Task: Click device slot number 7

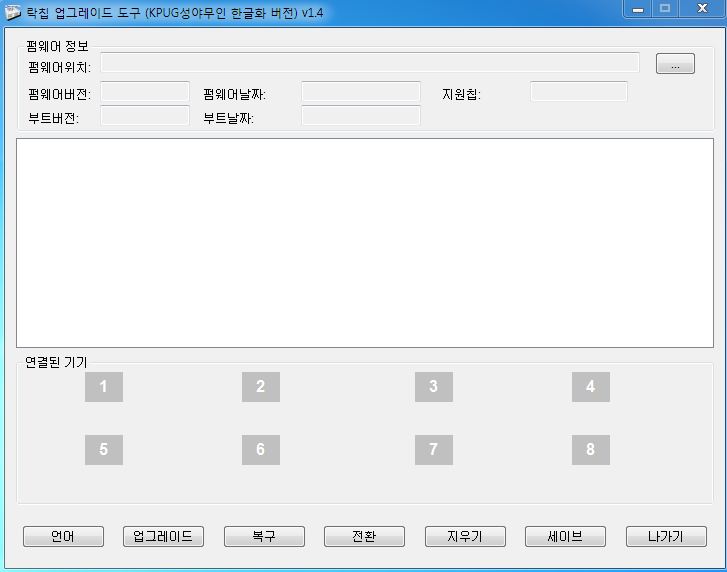Action: 433,450
